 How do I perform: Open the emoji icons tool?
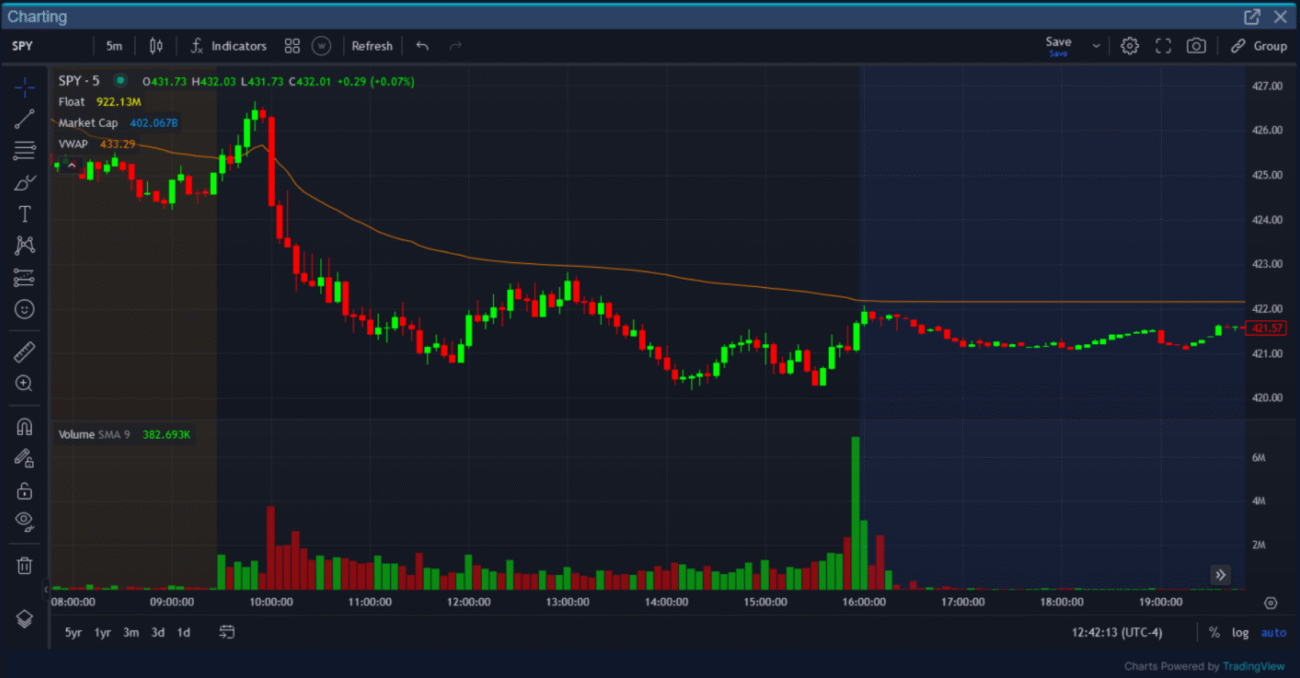tap(24, 309)
